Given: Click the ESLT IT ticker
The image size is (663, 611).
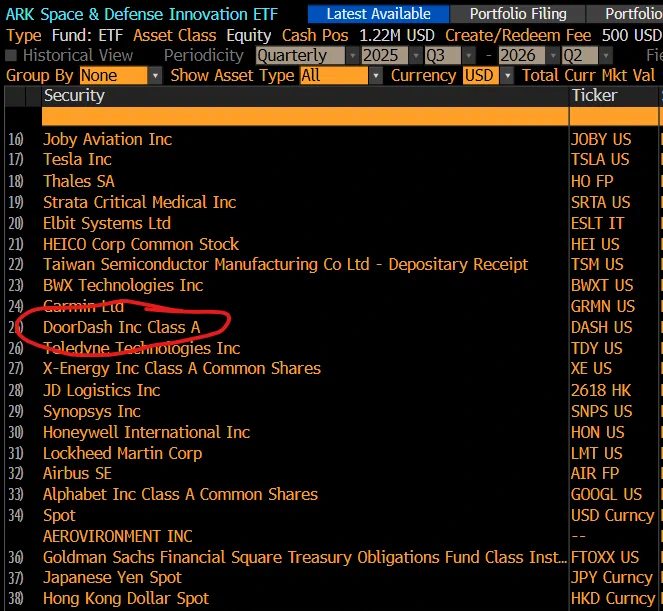Looking at the screenshot, I should (597, 223).
